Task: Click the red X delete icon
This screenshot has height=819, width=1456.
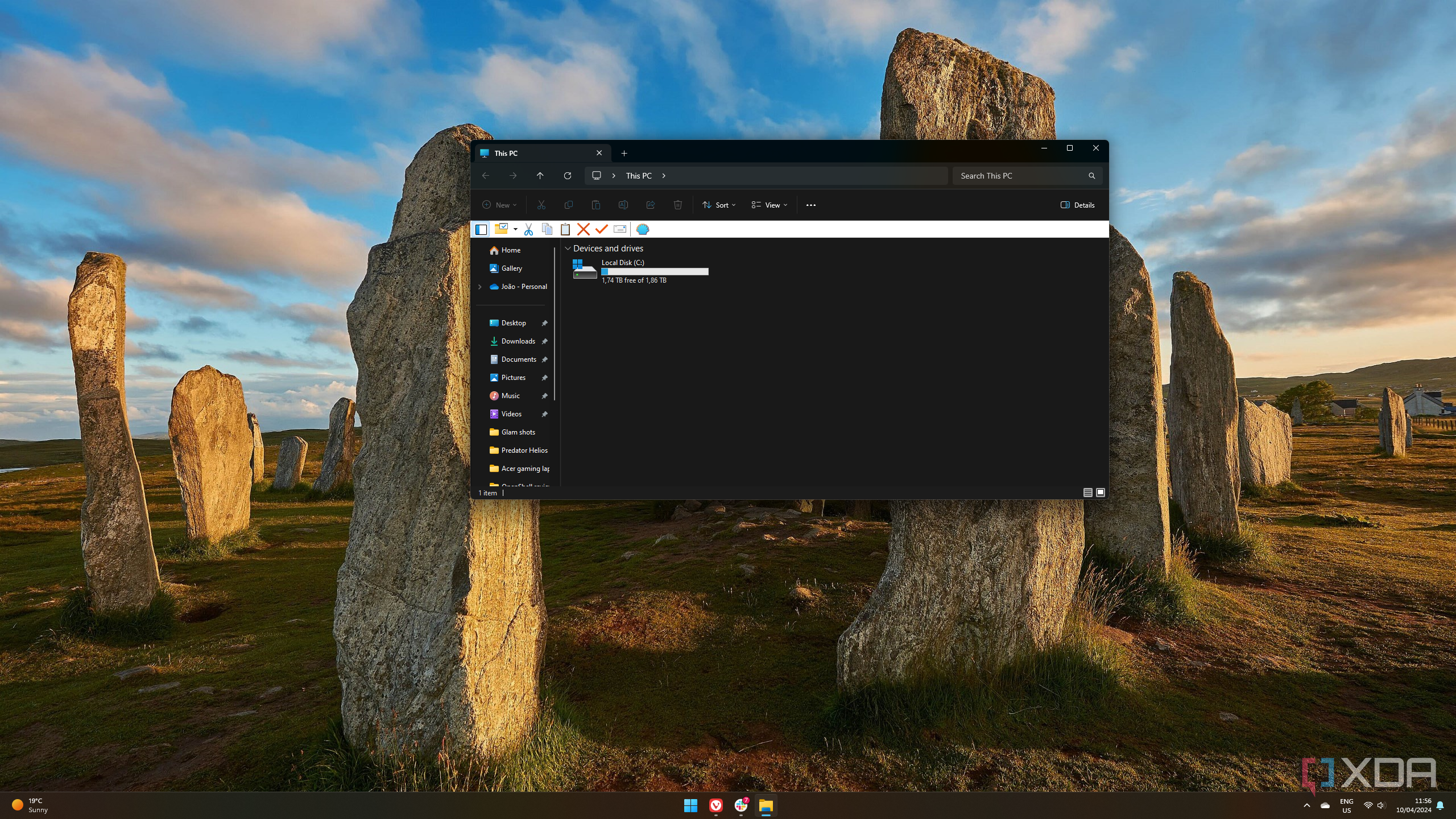Action: coord(584,229)
